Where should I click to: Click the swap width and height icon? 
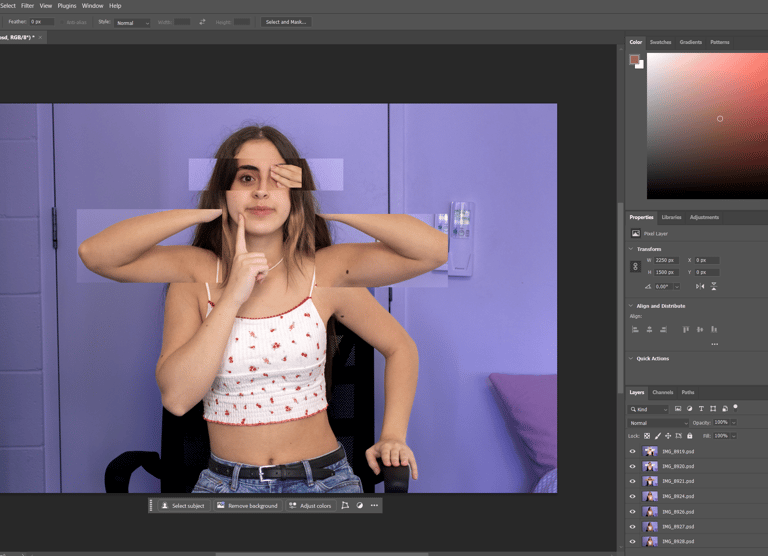point(202,22)
